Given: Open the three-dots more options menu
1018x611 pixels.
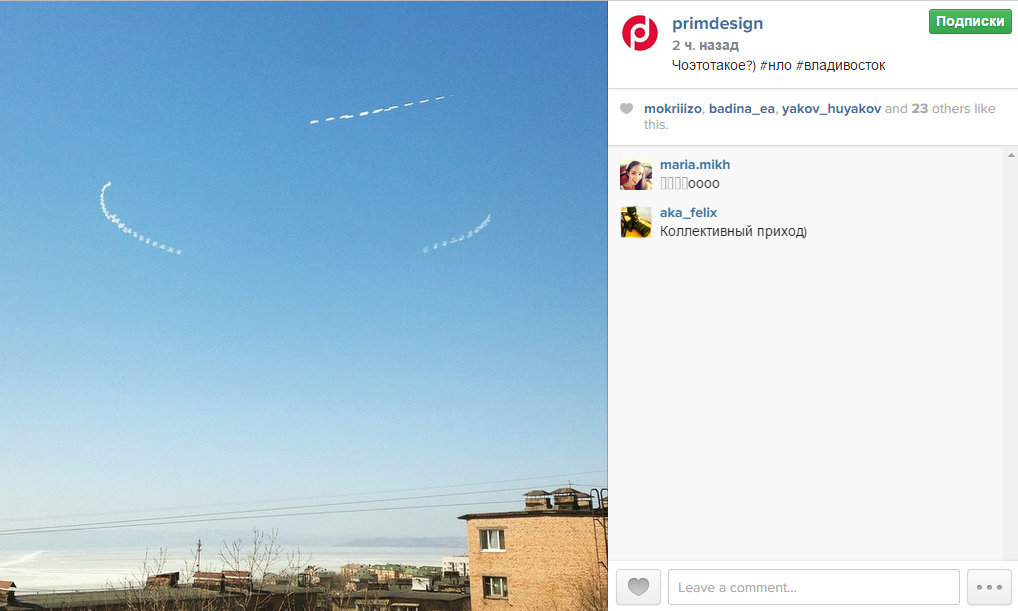Looking at the screenshot, I should click(989, 587).
